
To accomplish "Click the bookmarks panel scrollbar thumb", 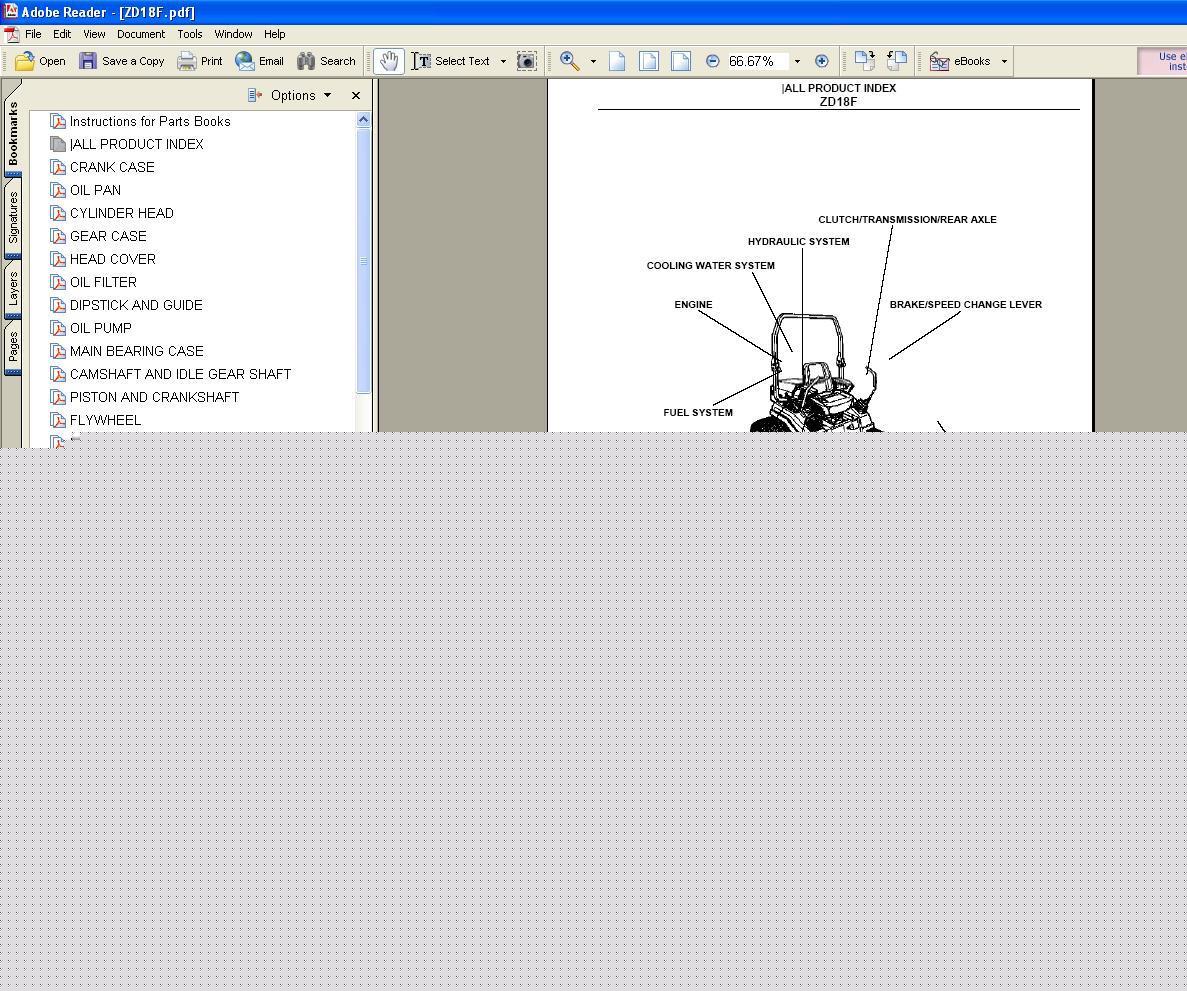I will 363,260.
